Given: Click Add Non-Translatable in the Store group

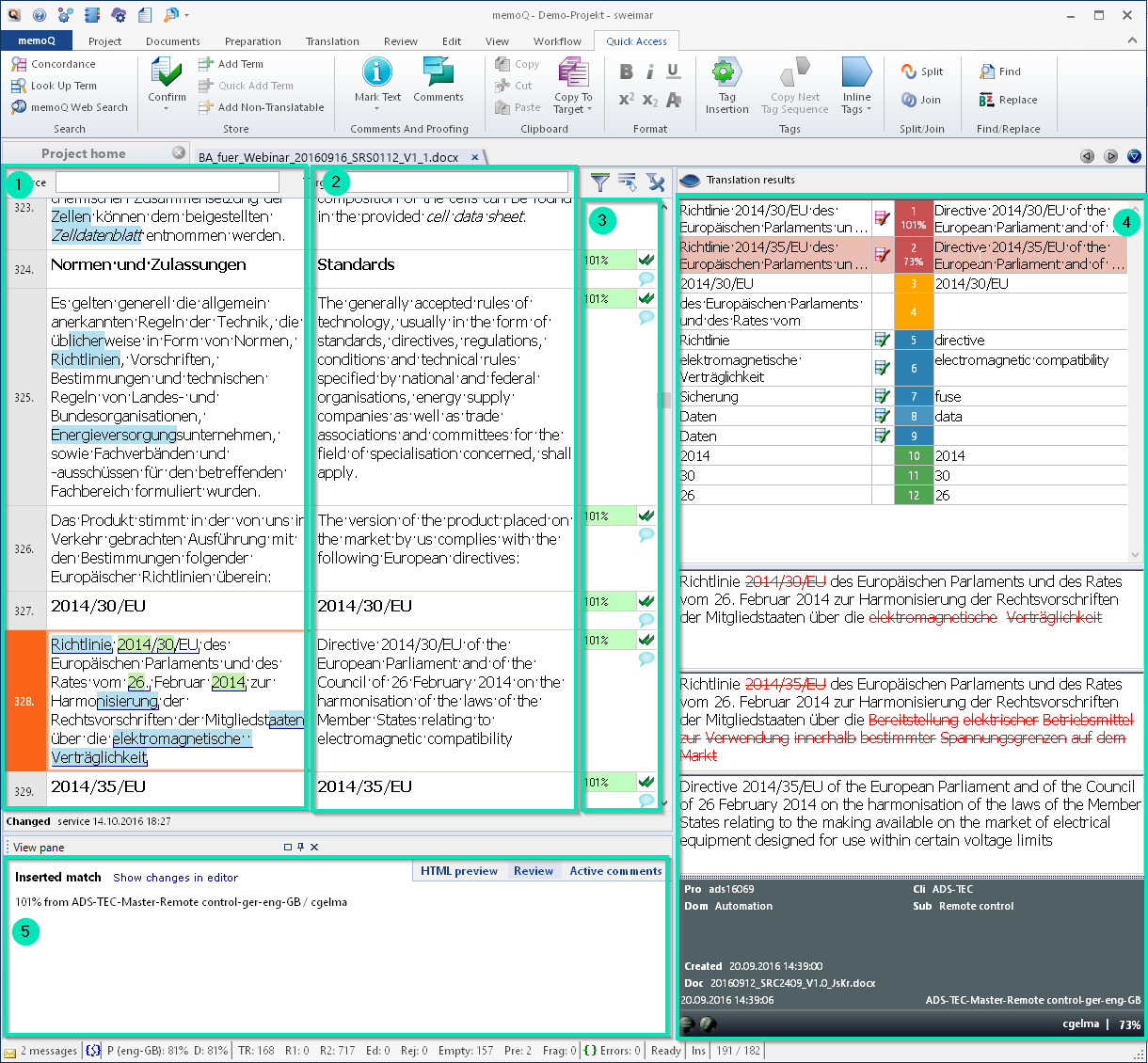Looking at the screenshot, I should pos(261,107).
